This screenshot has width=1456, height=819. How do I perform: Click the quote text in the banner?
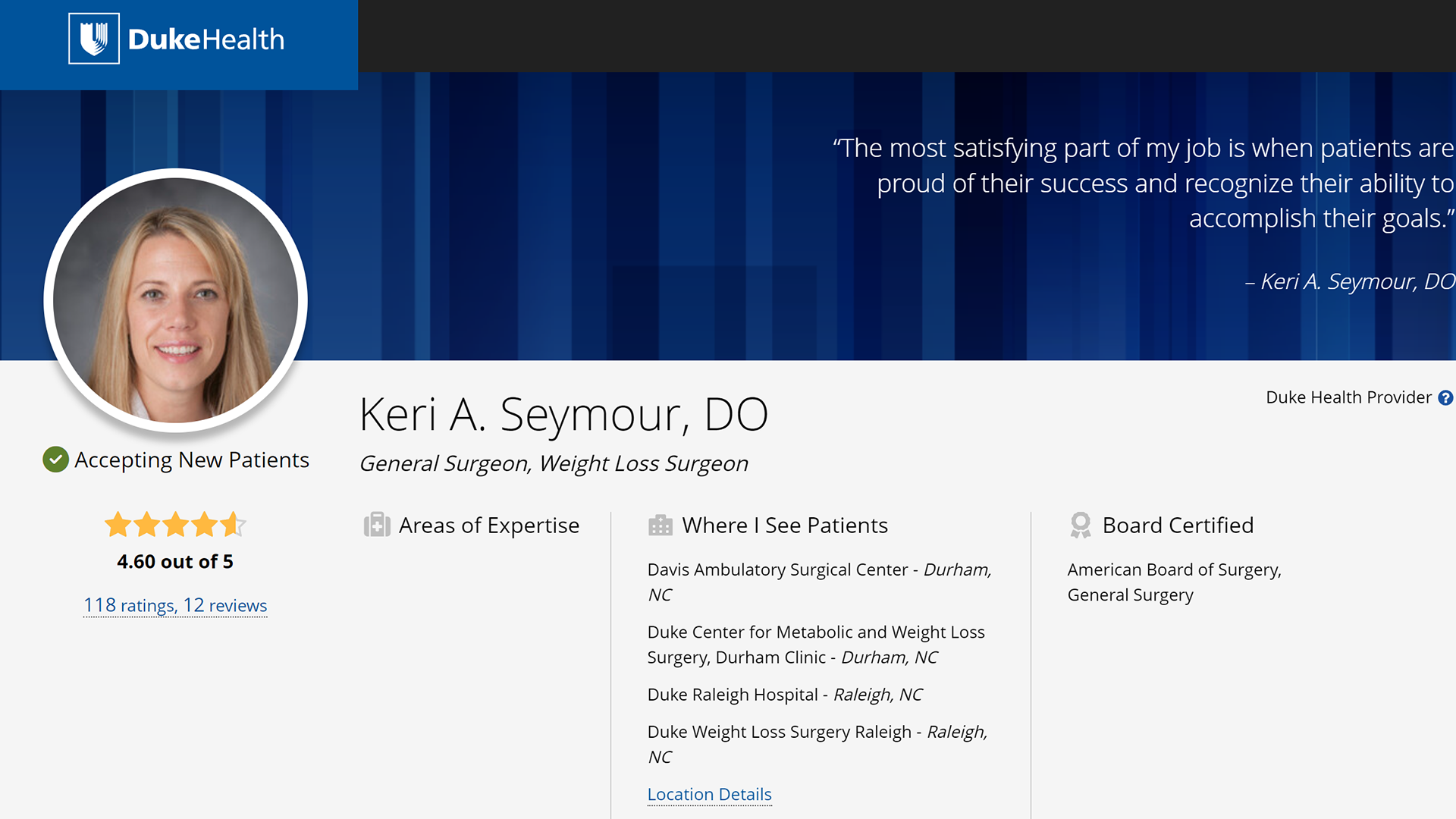point(1144,183)
